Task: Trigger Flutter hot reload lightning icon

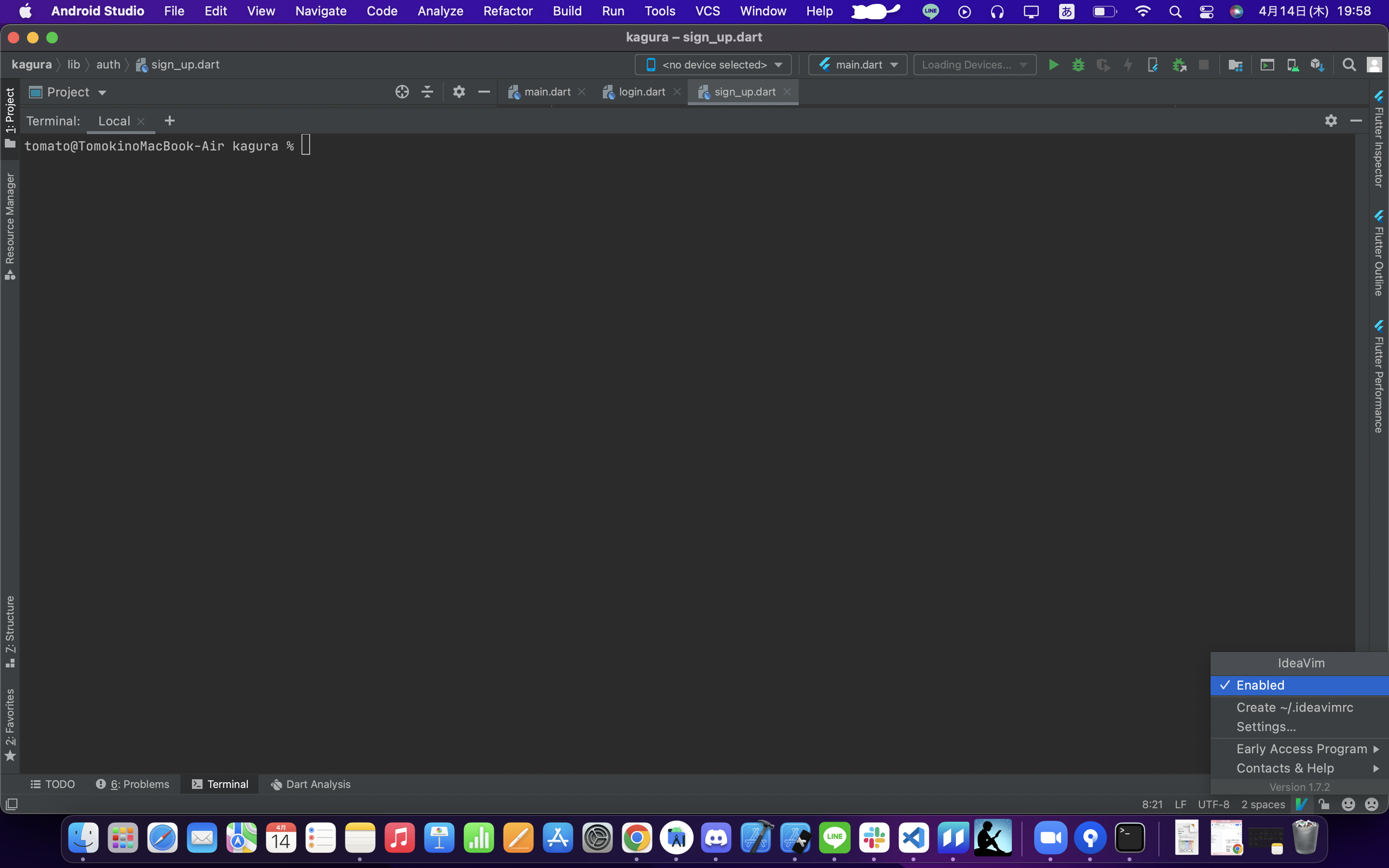Action: (1127, 64)
